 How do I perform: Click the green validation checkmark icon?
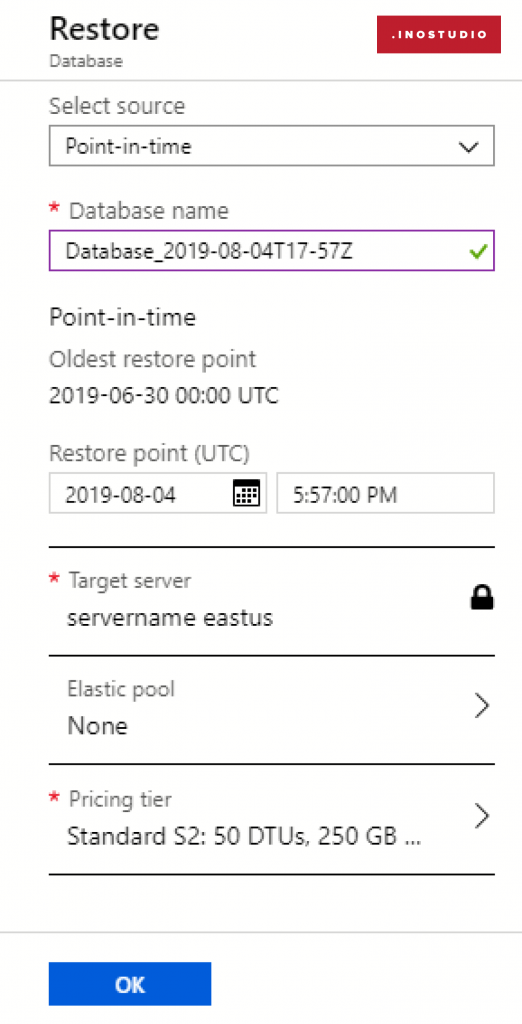click(478, 251)
